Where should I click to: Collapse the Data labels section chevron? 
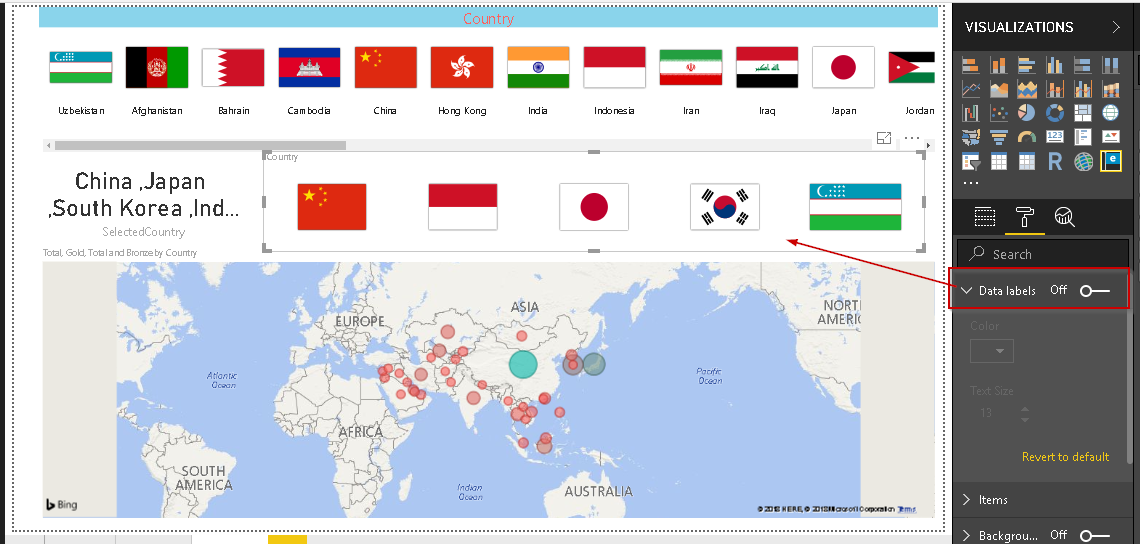(x=967, y=291)
